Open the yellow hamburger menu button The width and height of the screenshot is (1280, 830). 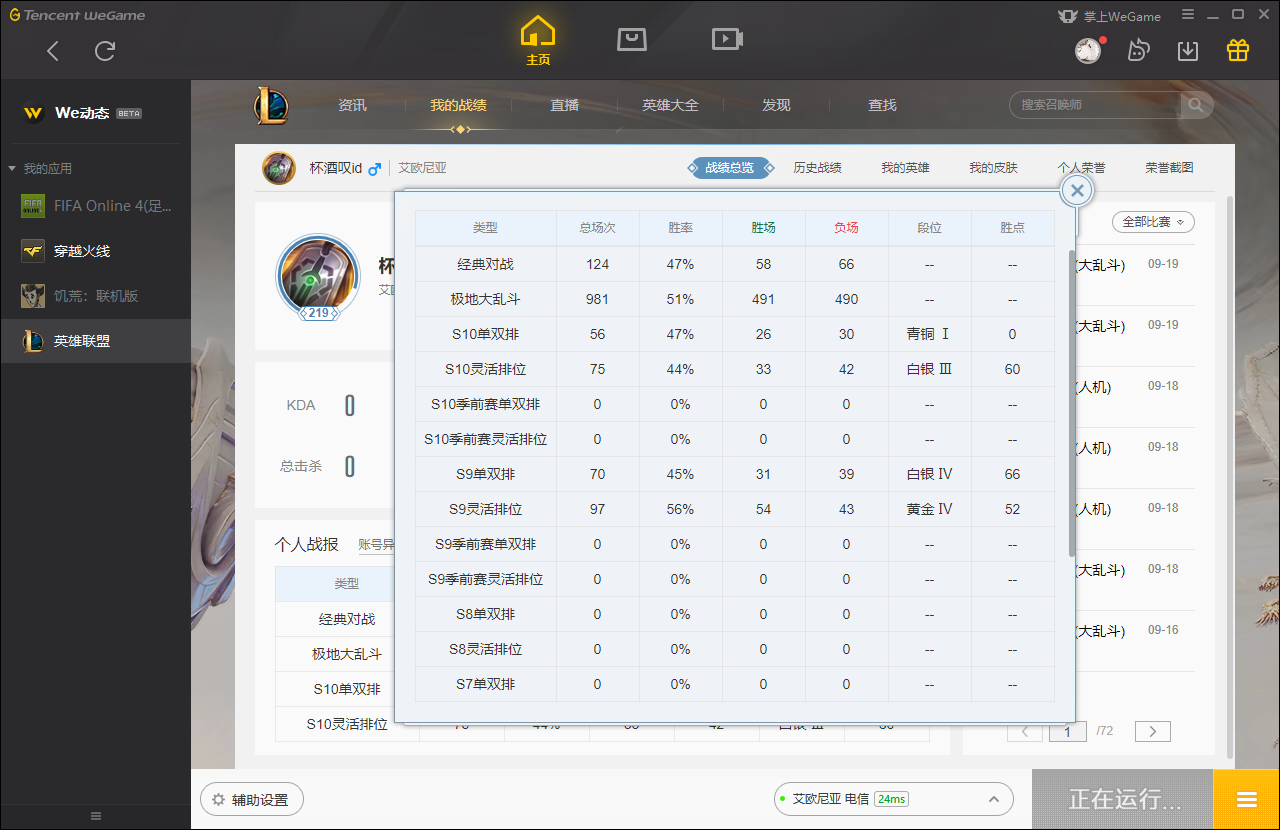pyautogui.click(x=1246, y=800)
